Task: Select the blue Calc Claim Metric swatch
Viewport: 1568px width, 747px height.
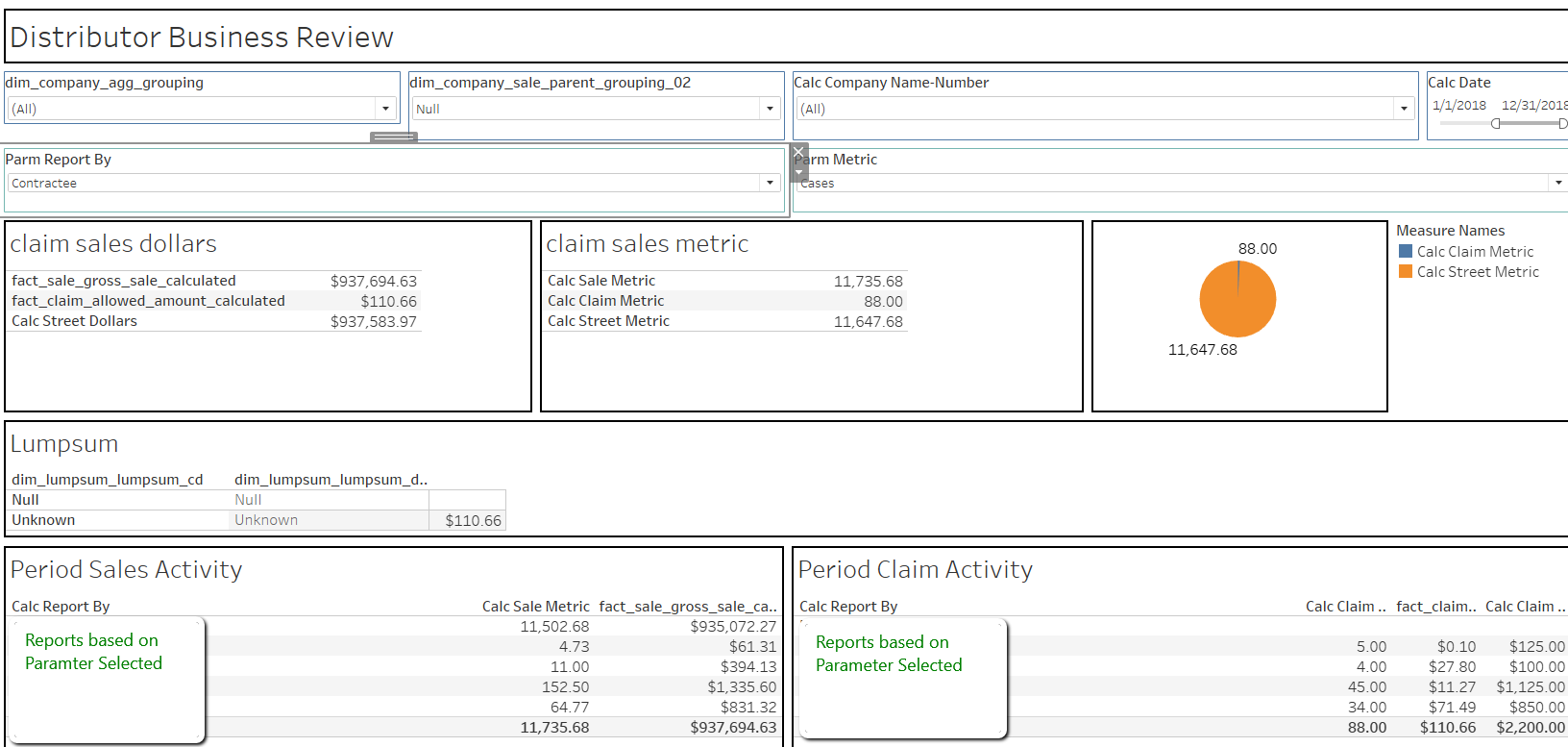Action: coord(1406,251)
